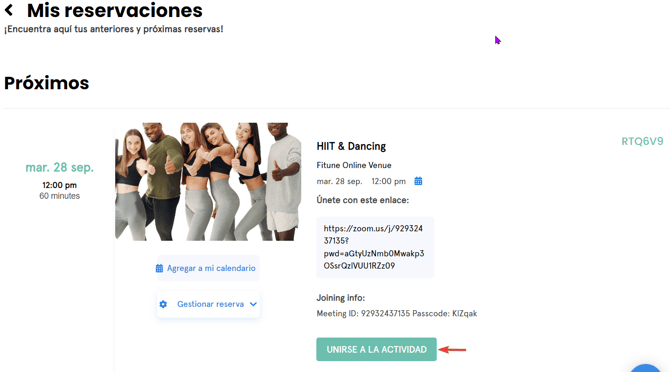670x372 pixels.
Task: Open the HIIT & Dancing class photo
Action: click(208, 182)
